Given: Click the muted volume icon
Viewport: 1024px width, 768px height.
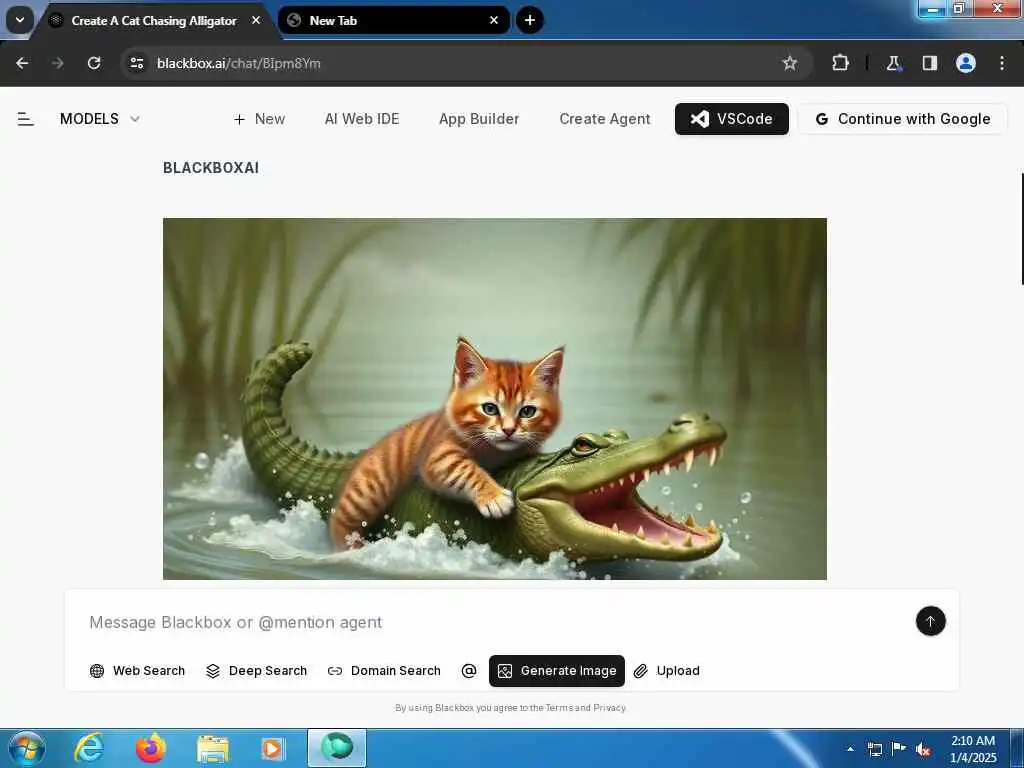Looking at the screenshot, I should [923, 749].
